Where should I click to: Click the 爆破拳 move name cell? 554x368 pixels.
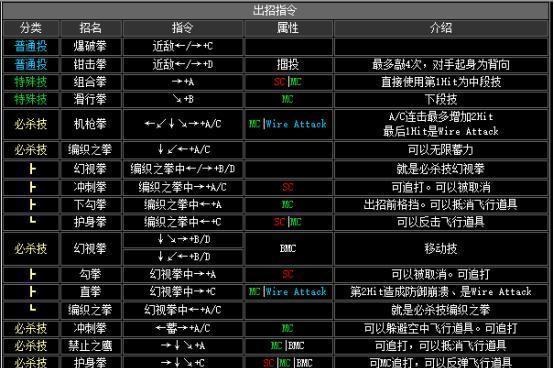[x=91, y=47]
